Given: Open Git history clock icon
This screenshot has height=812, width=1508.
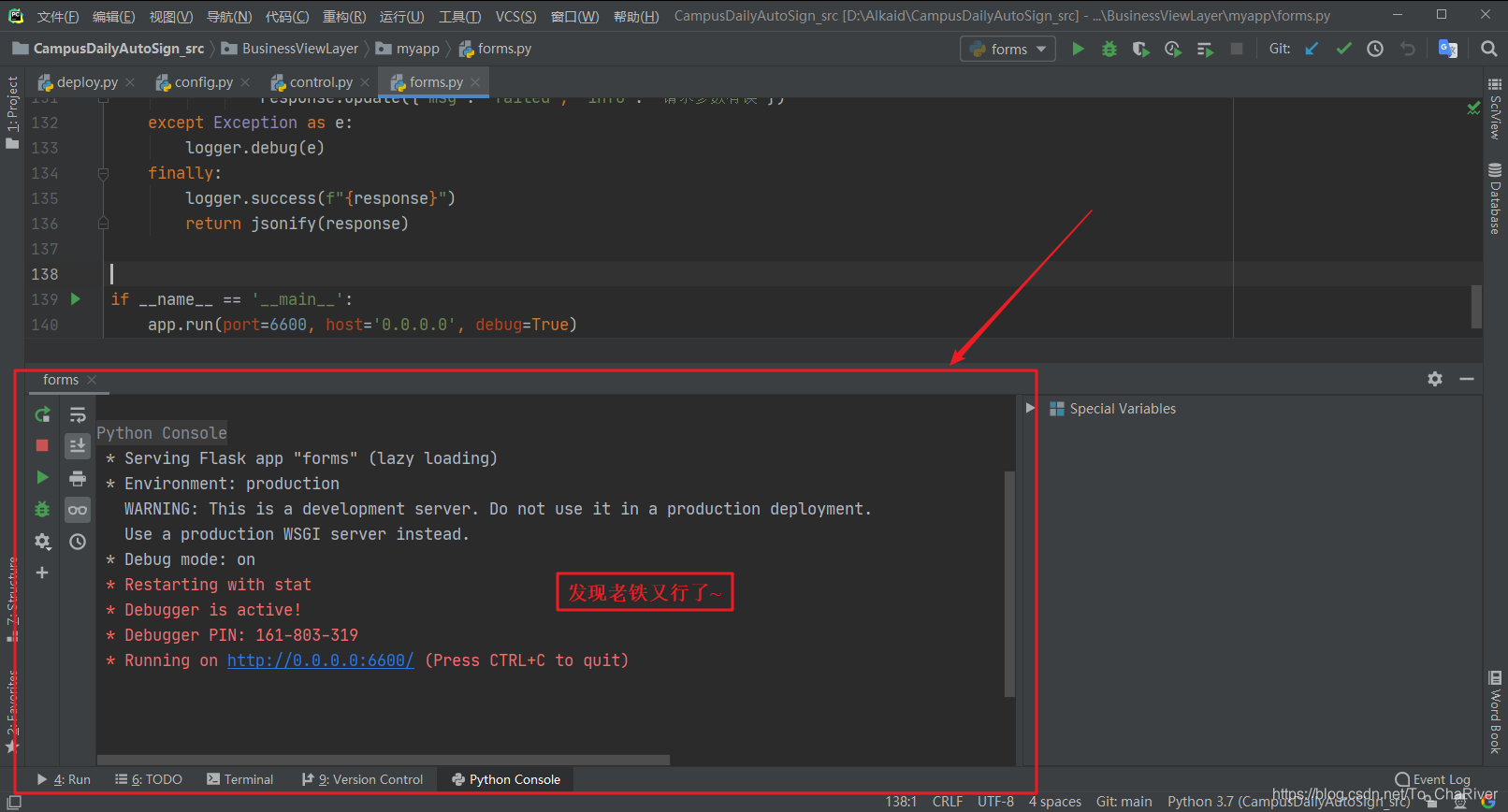Looking at the screenshot, I should click(1375, 49).
